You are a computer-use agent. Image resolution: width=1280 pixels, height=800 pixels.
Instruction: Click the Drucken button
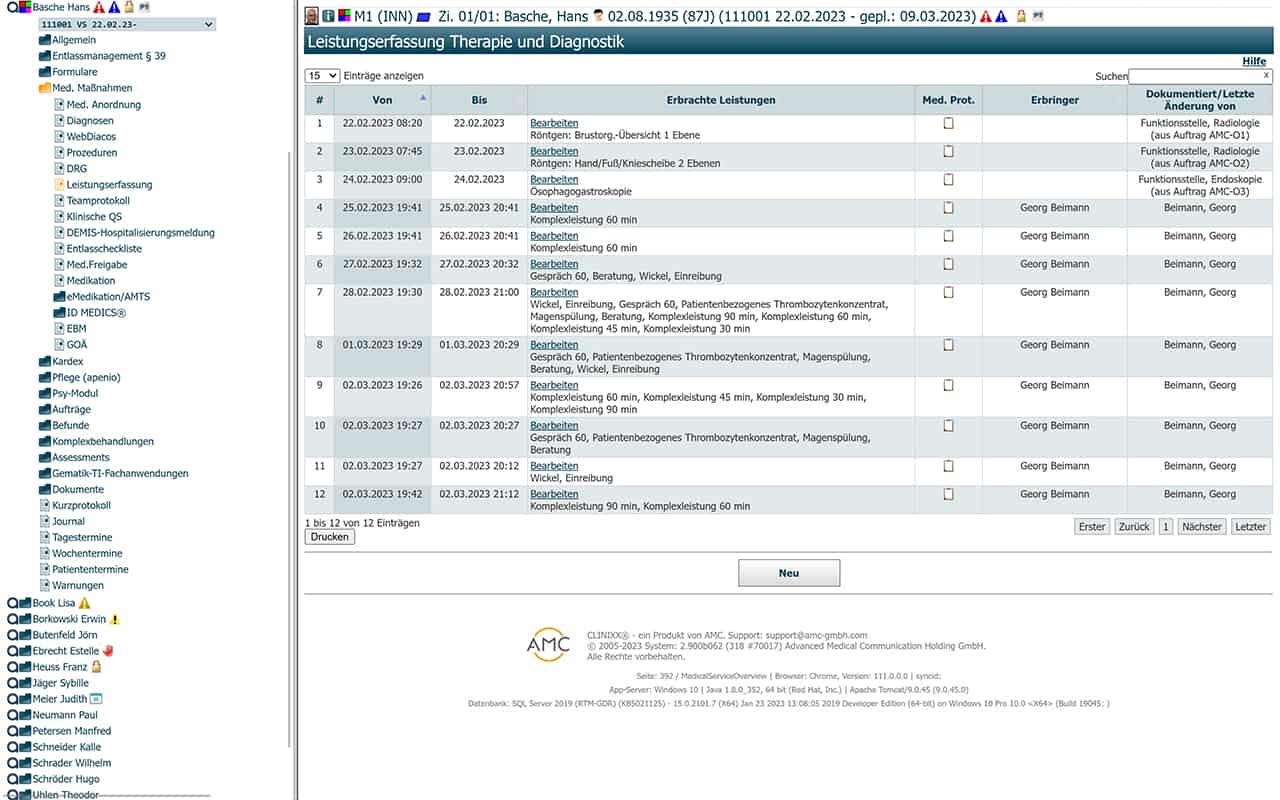click(330, 537)
